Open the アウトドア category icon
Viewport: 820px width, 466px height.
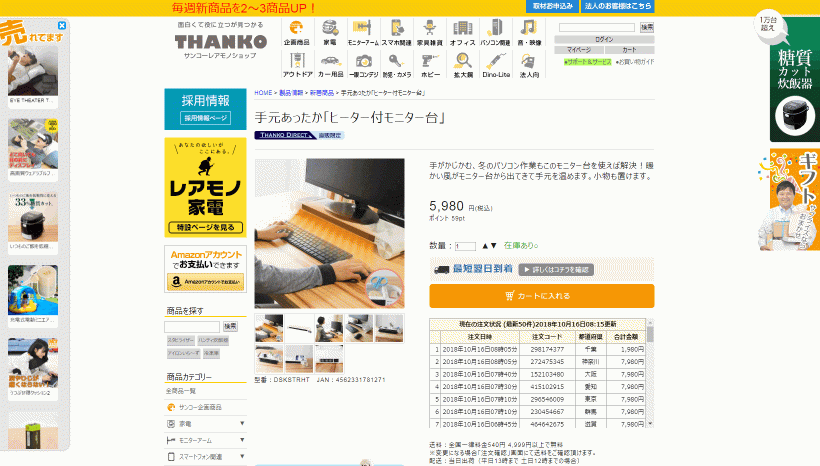point(297,65)
